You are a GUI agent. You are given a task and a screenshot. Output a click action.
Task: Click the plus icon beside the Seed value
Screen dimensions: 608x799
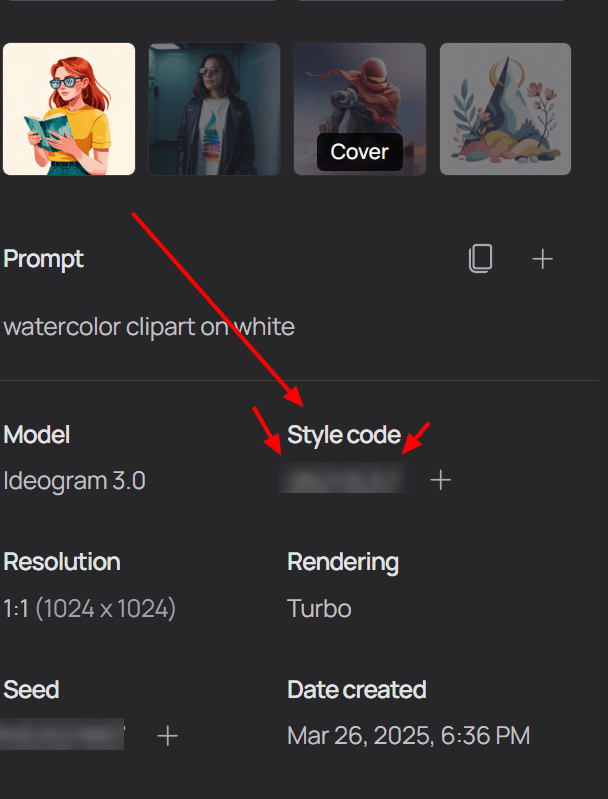[x=168, y=737]
